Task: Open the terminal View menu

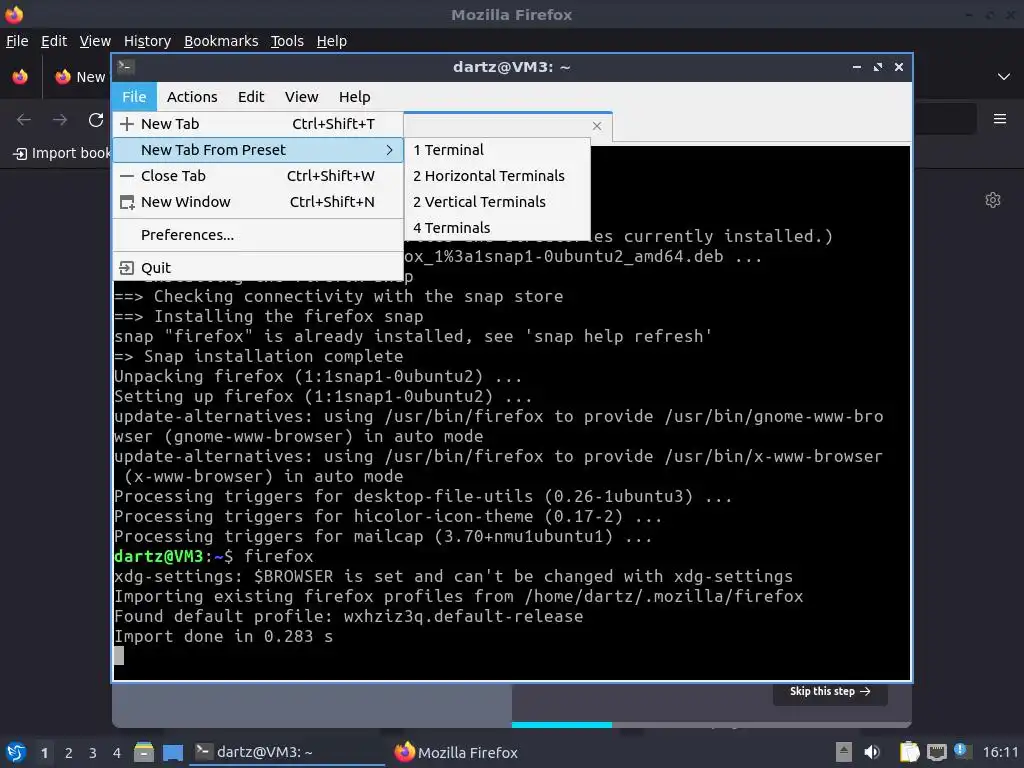Action: click(x=301, y=97)
